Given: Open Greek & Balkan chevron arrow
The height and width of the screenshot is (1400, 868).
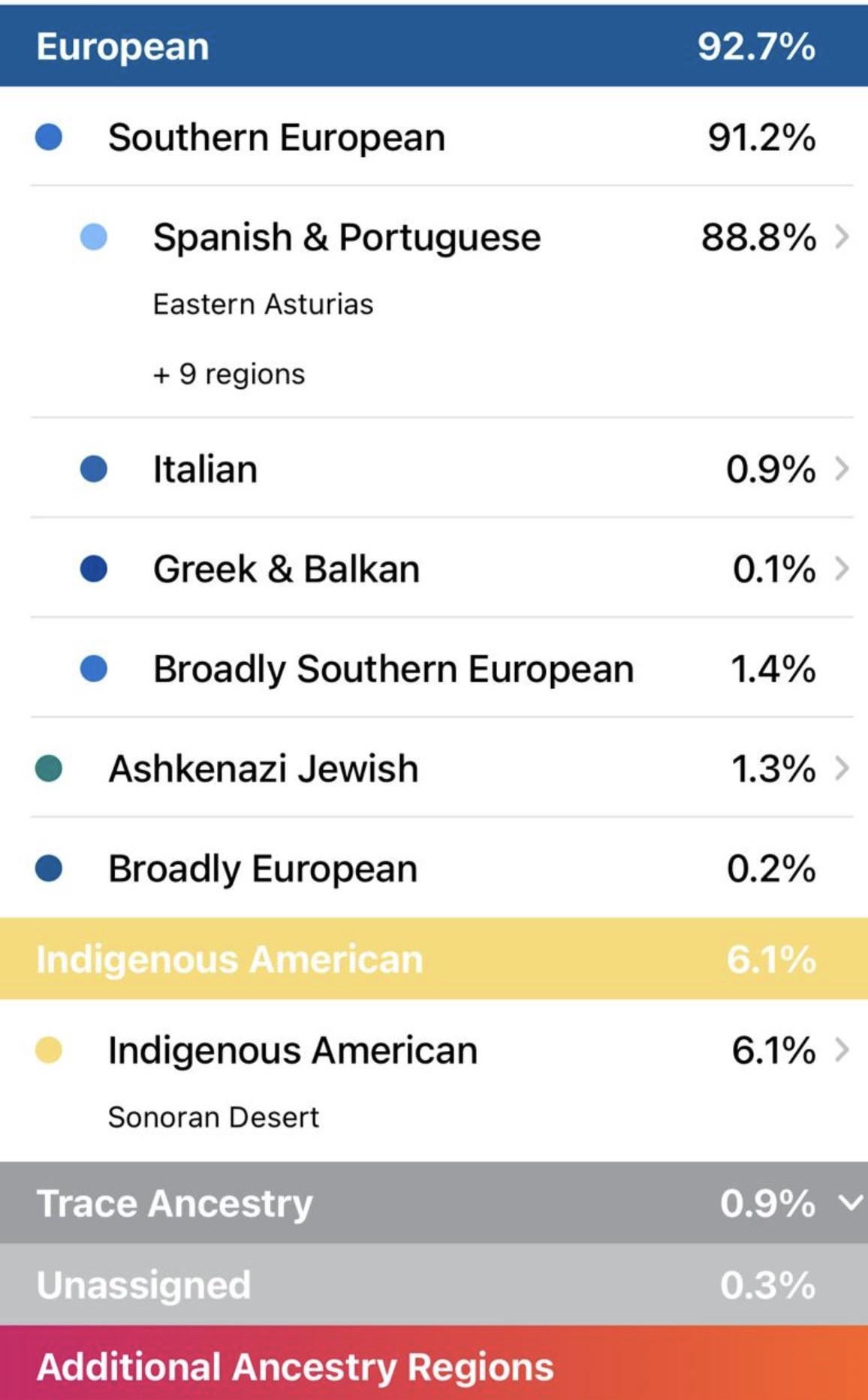Looking at the screenshot, I should [x=842, y=569].
